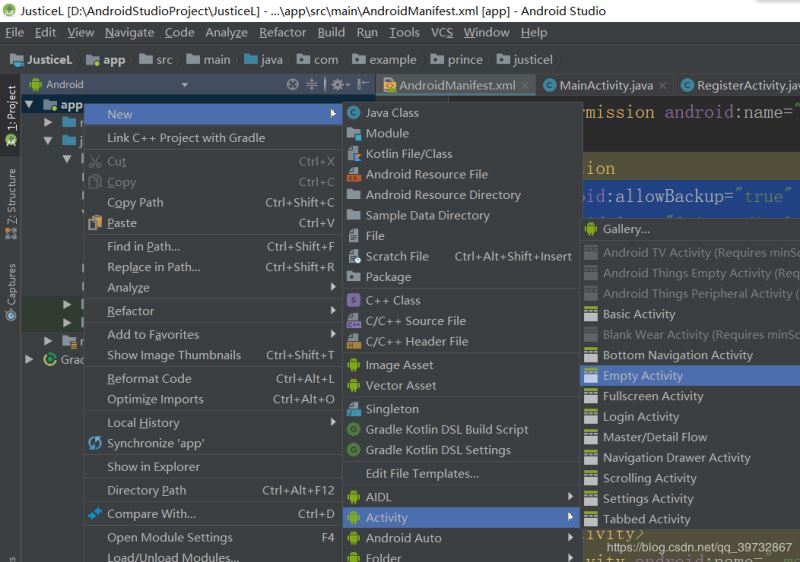800x562 pixels.
Task: Switch to the MainActivity.java tab
Action: click(x=605, y=86)
